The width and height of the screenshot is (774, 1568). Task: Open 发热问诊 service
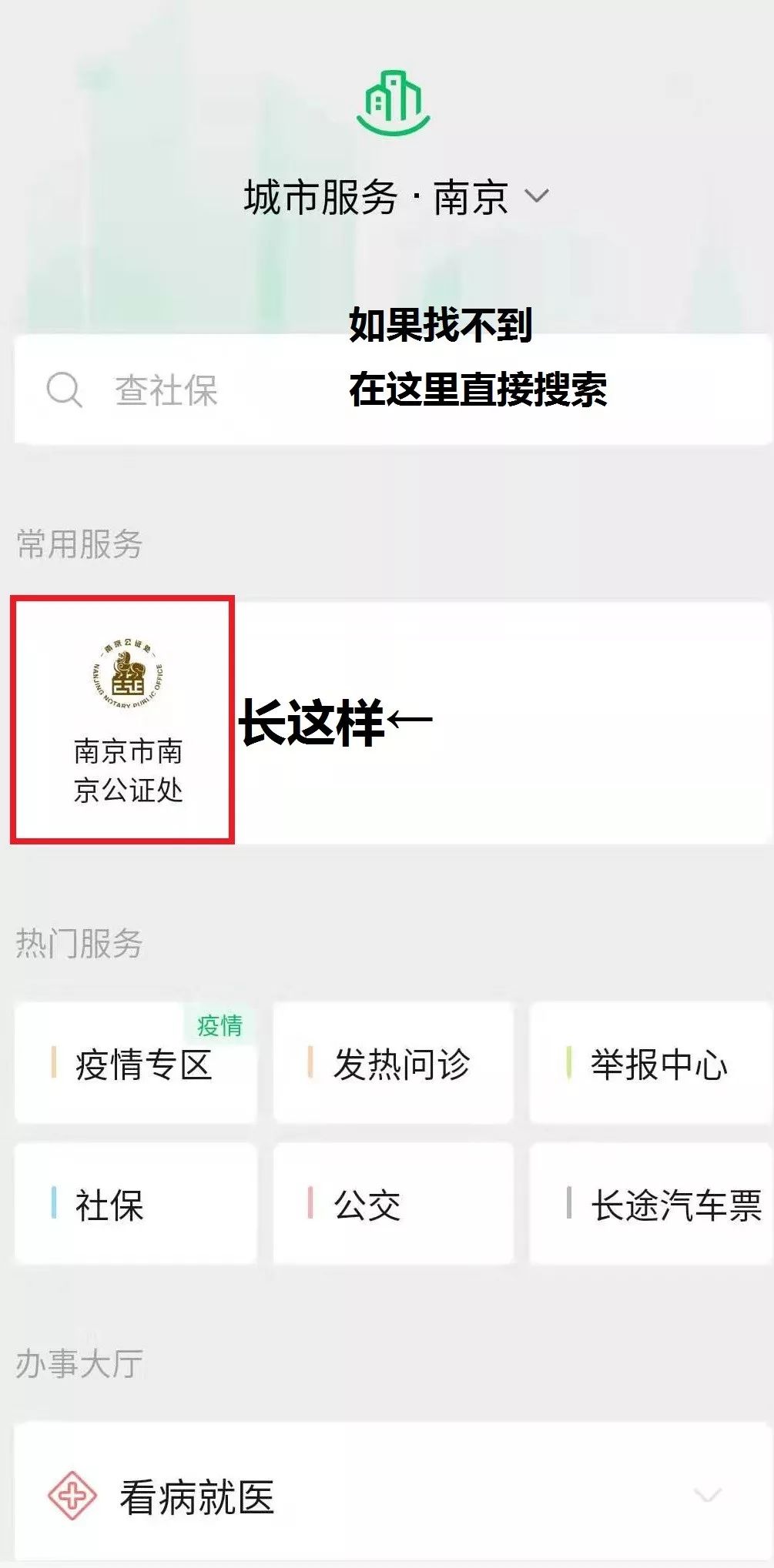[x=393, y=1062]
